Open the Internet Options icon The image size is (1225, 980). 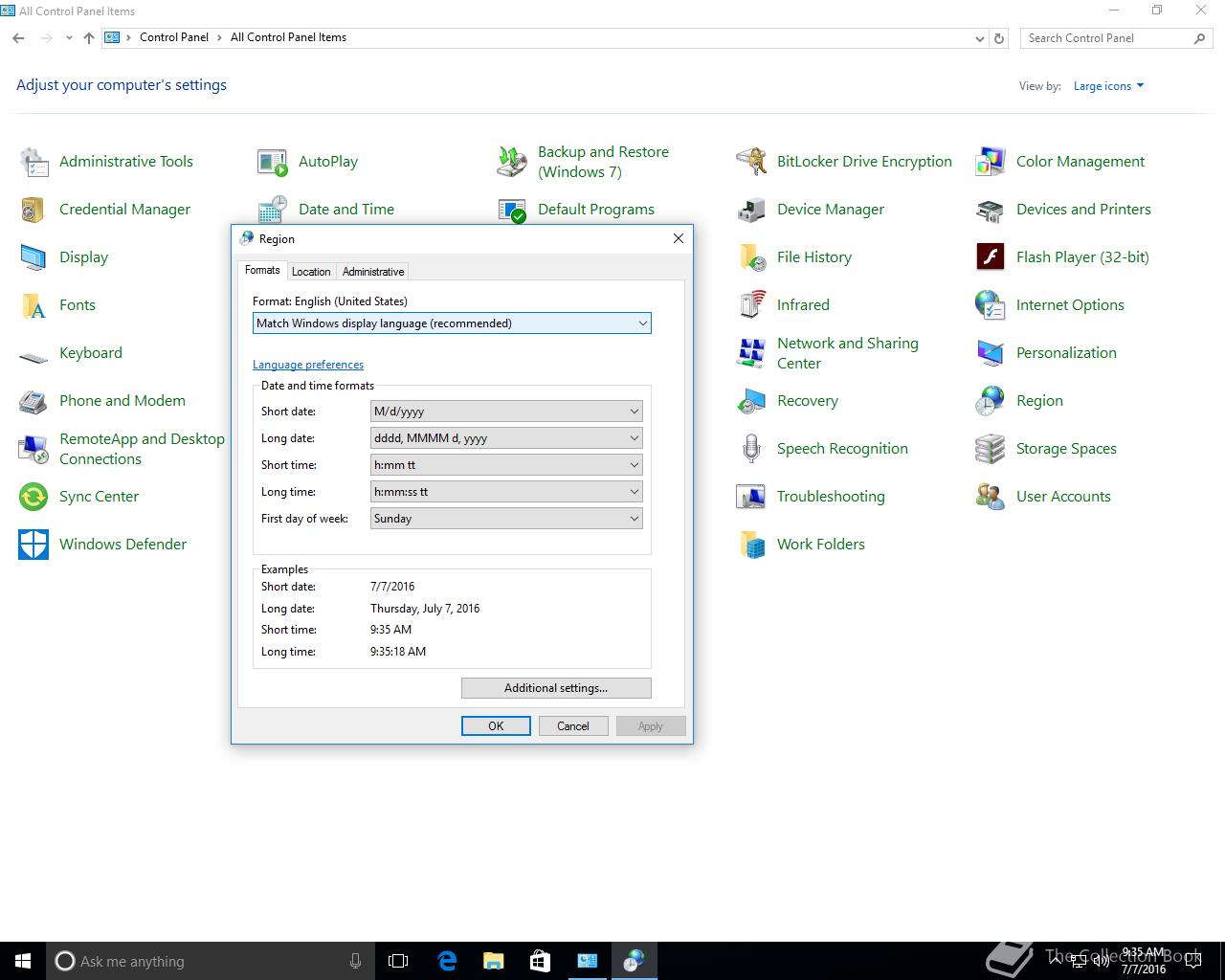(991, 305)
